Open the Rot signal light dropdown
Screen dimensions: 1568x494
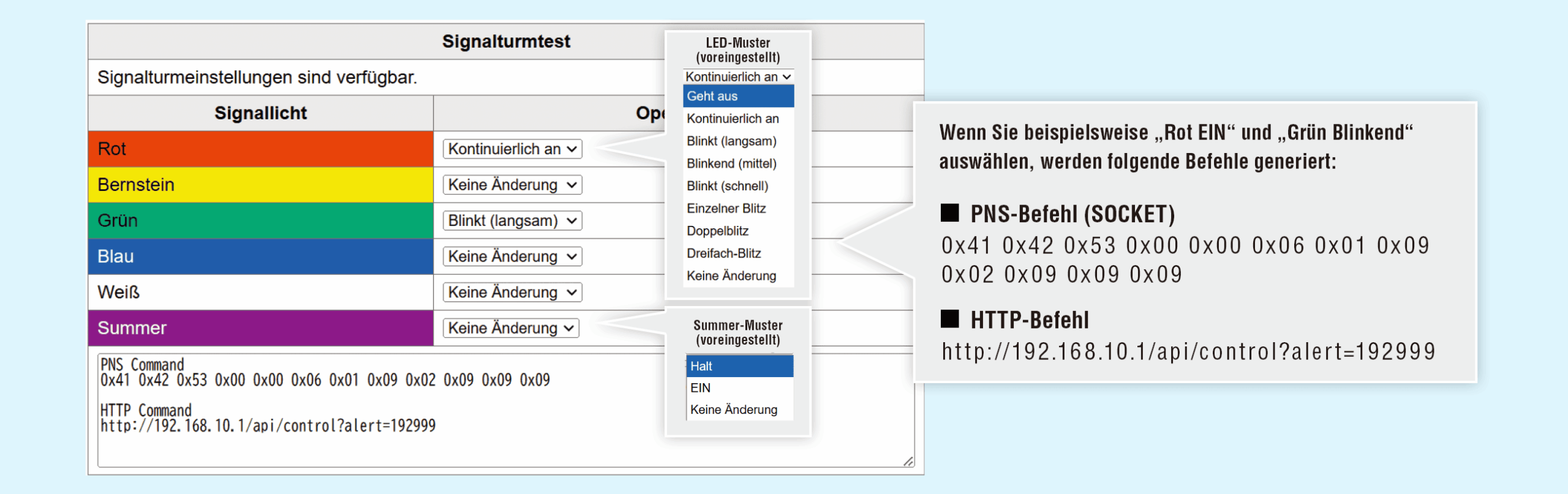click(512, 149)
